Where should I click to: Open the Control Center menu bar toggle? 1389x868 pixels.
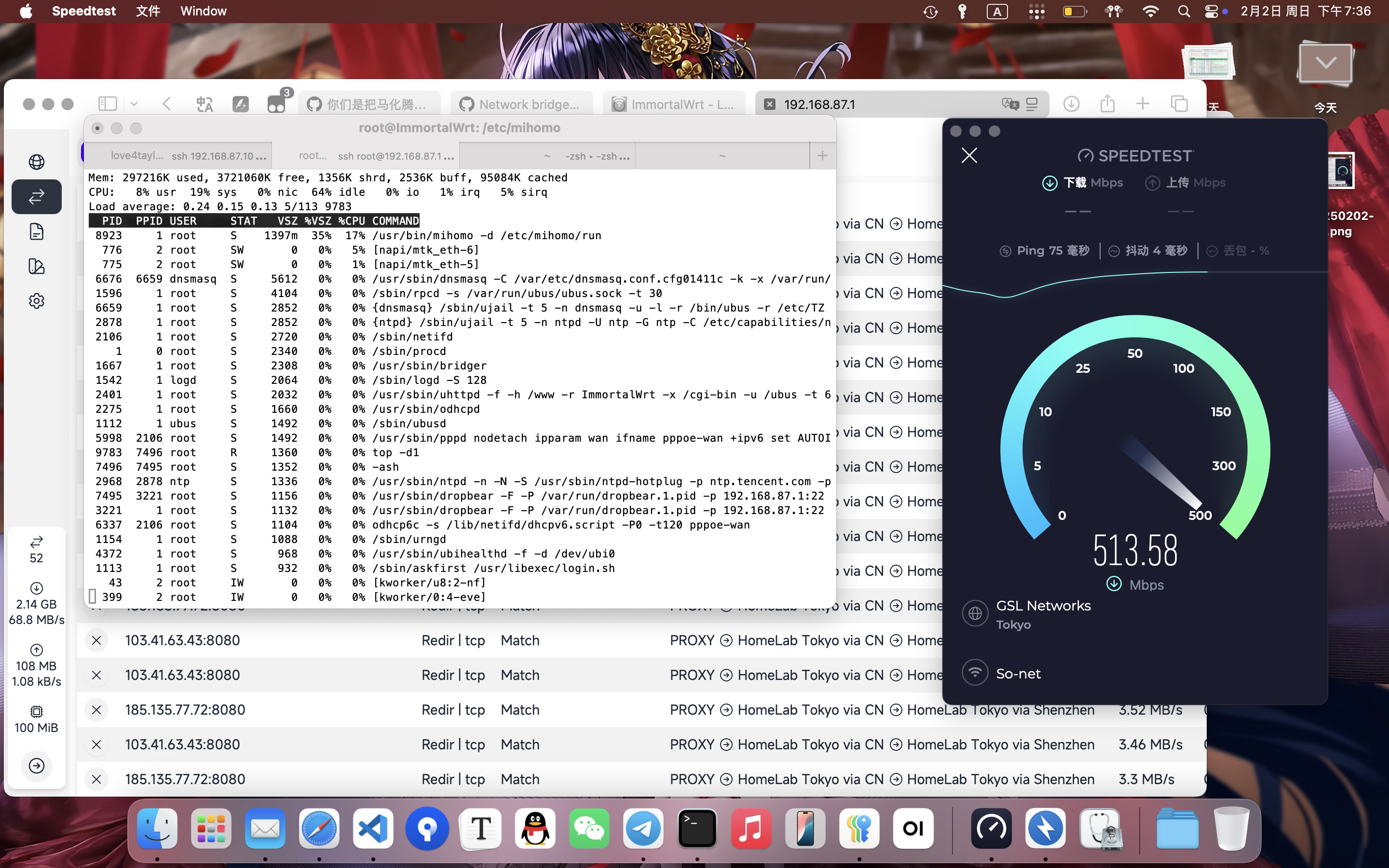coord(1211,12)
